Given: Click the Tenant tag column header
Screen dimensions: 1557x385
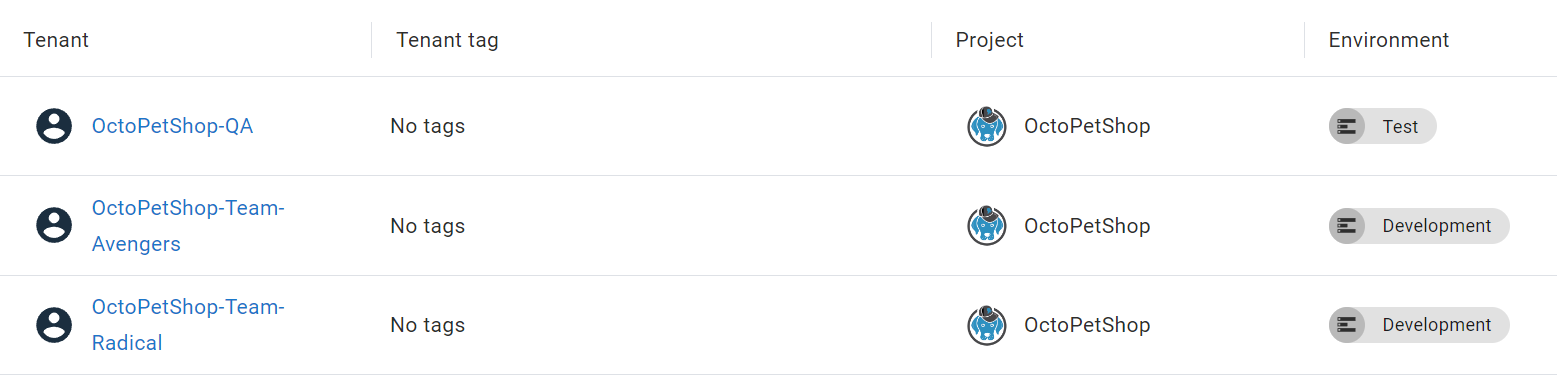Looking at the screenshot, I should [447, 40].
